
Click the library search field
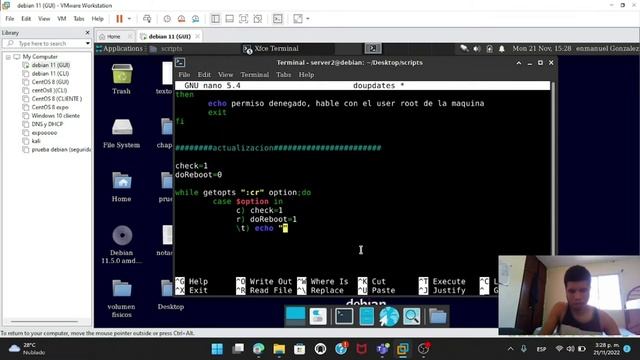pos(46,43)
